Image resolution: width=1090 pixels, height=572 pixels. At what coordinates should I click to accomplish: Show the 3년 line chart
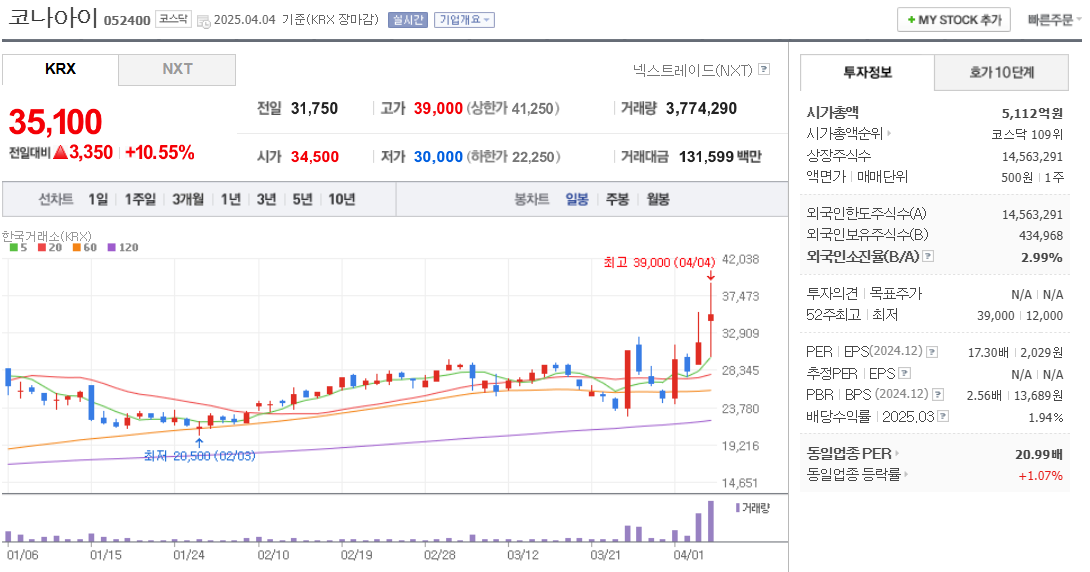(266, 199)
